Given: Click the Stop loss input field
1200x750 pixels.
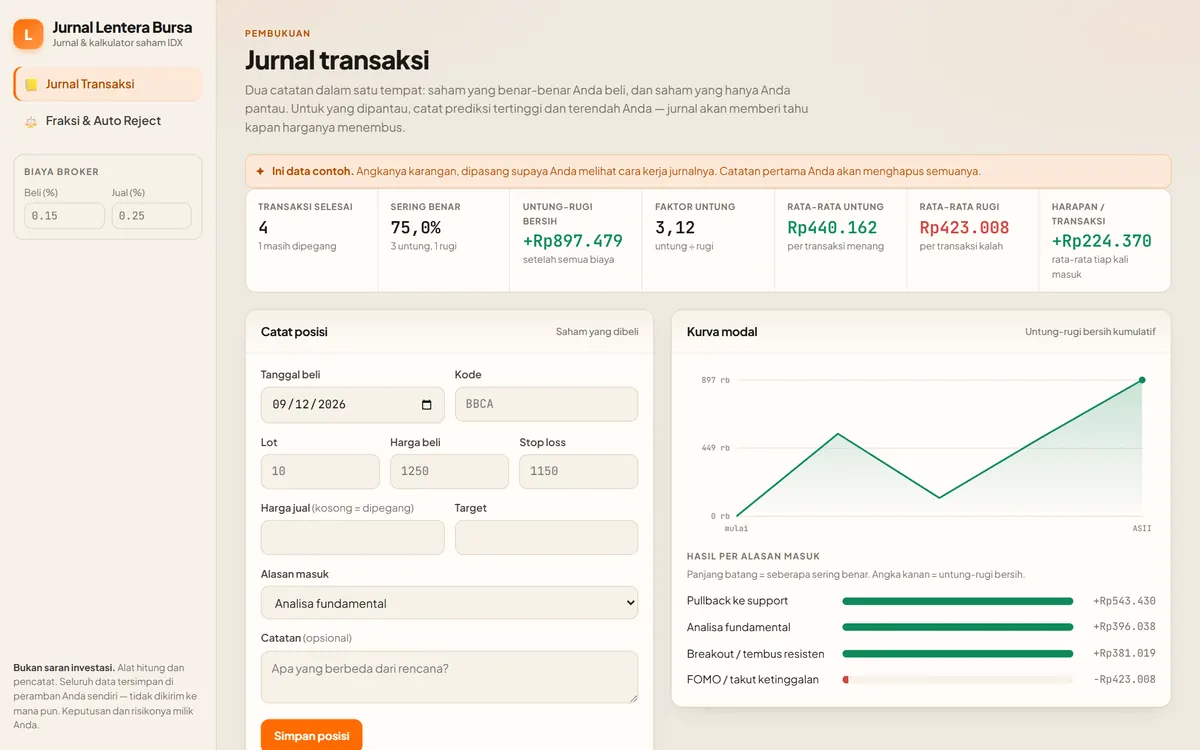Looking at the screenshot, I should [578, 472].
